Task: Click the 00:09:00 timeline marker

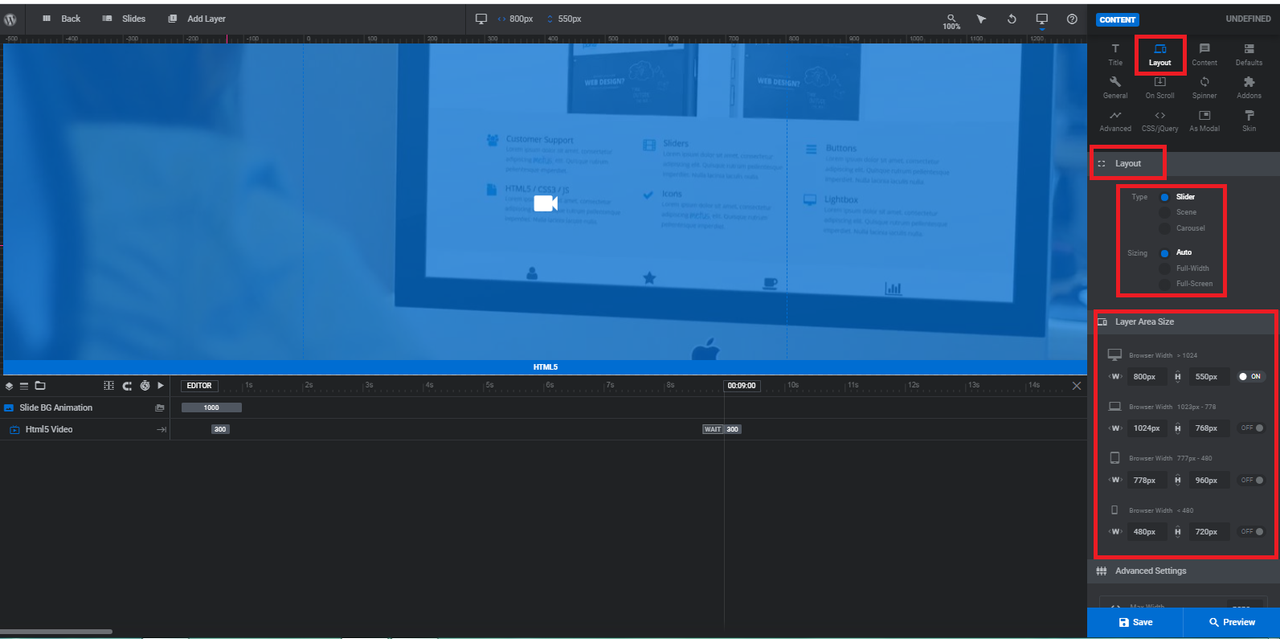Action: point(741,386)
